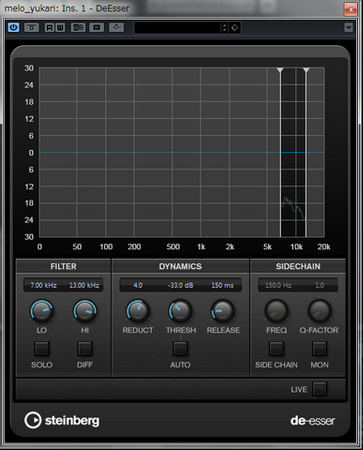The height and width of the screenshot is (450, 363).
Task: Toggle the plug-in power (activate) button
Action: (13, 27)
